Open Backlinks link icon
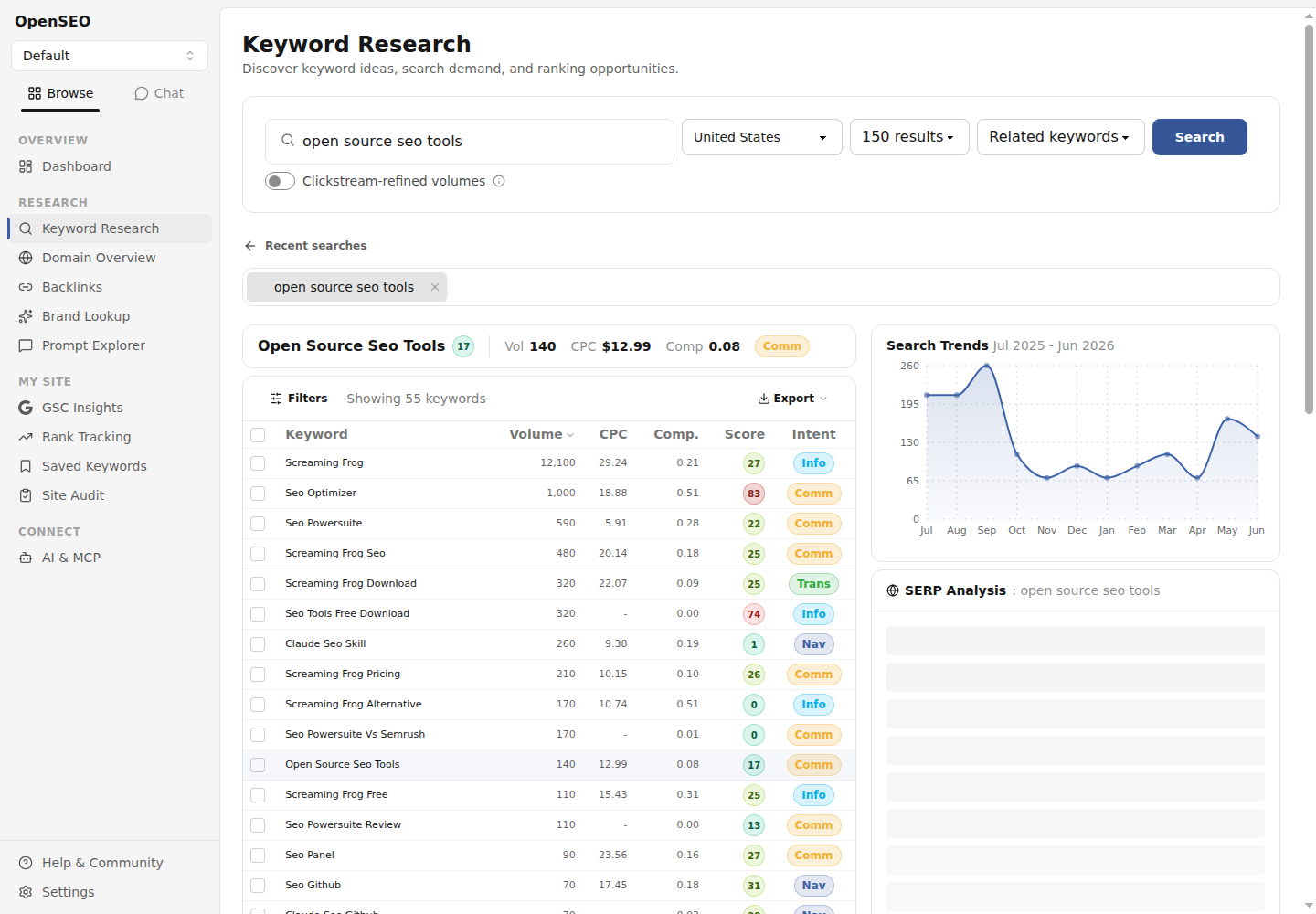1316x914 pixels. (x=26, y=287)
